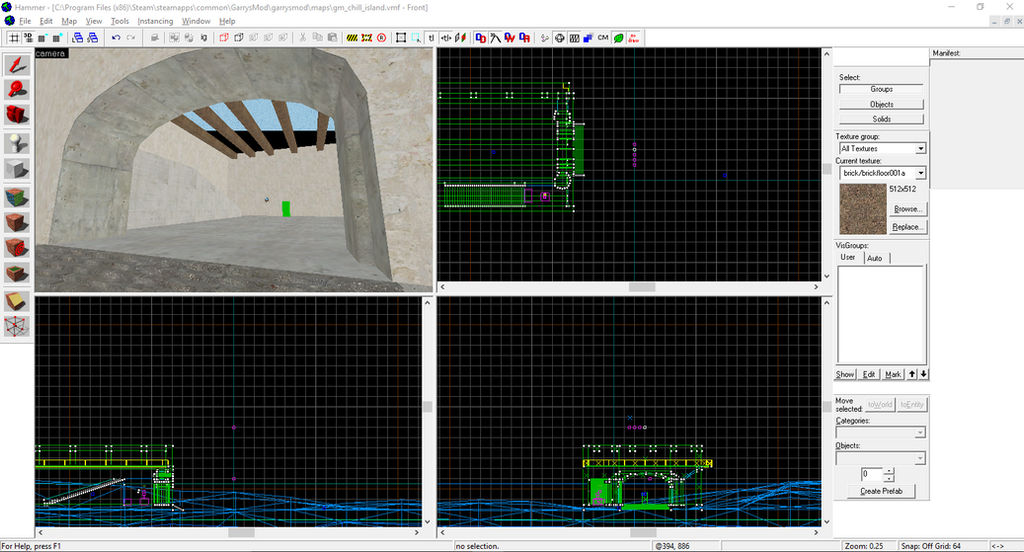Click the bottom-left viewport vertical scrollbar thumb
Viewport: 1024px width, 552px height.
click(x=428, y=406)
